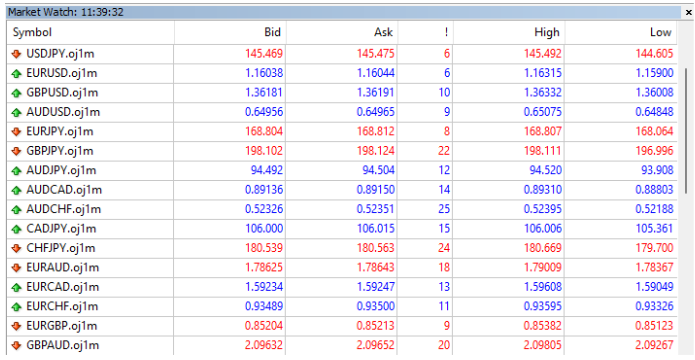695x360 pixels.
Task: Select the EURUSD.oj1m symbol name
Action: [x=62, y=74]
